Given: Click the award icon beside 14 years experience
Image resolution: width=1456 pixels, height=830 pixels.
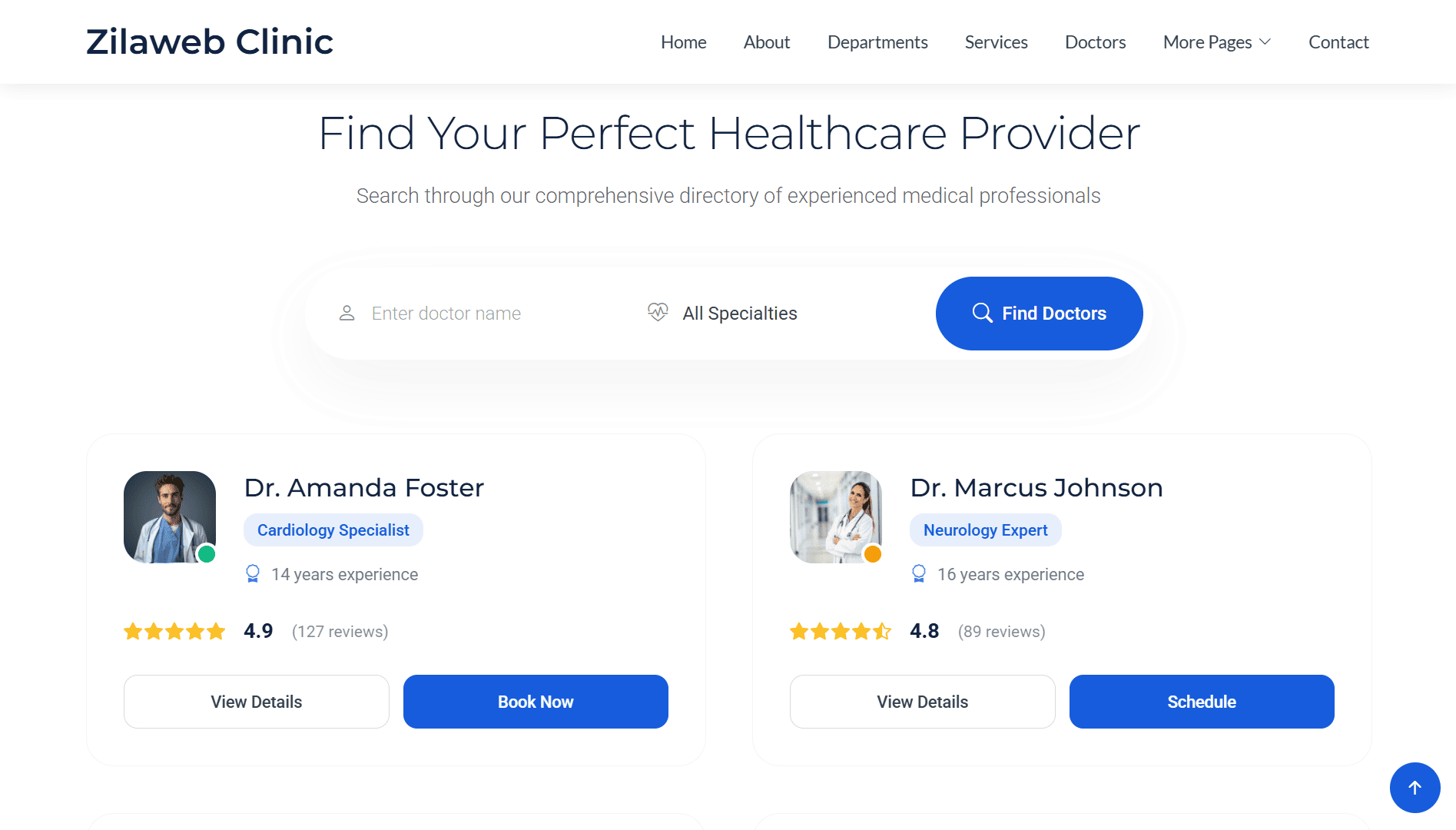Looking at the screenshot, I should click(253, 574).
